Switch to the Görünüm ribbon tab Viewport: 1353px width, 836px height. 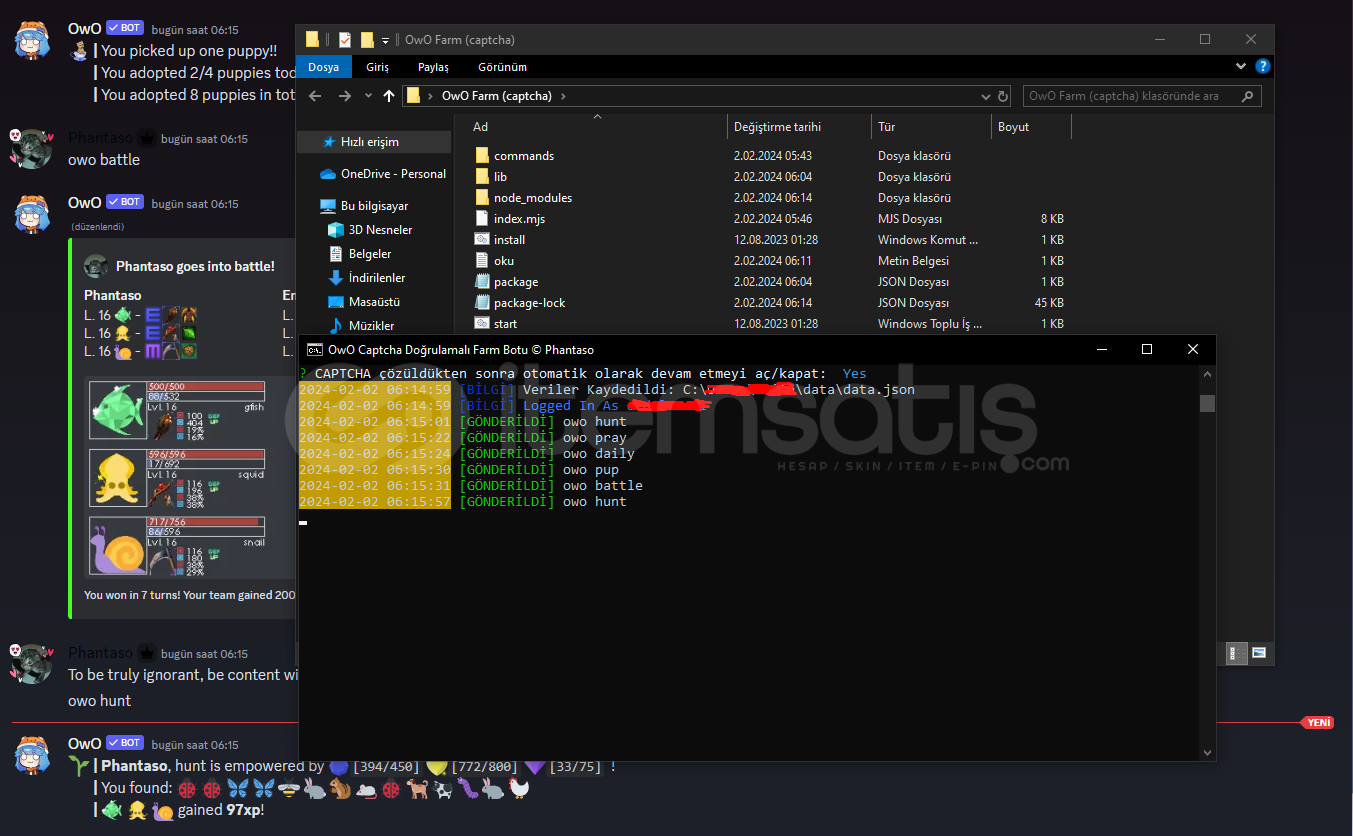(502, 67)
